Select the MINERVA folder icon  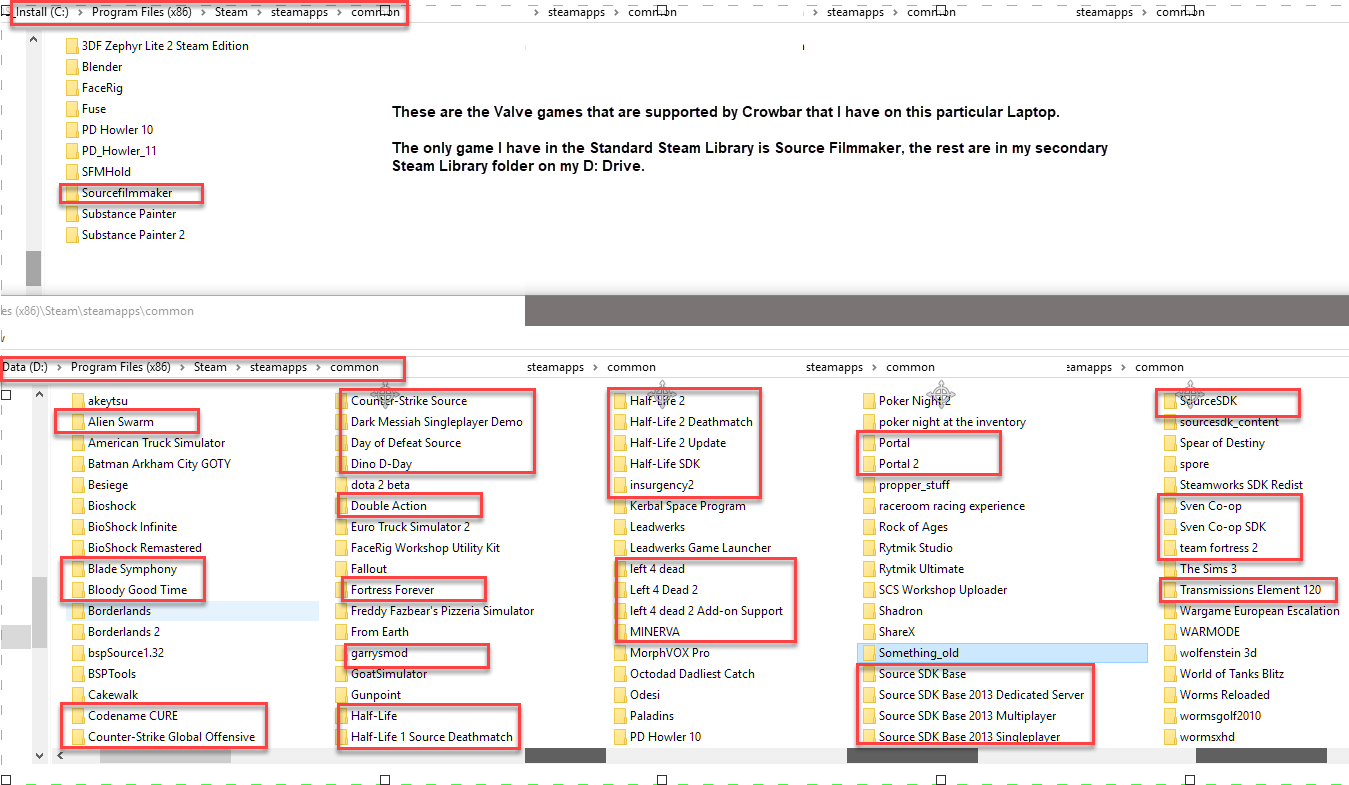coord(620,632)
